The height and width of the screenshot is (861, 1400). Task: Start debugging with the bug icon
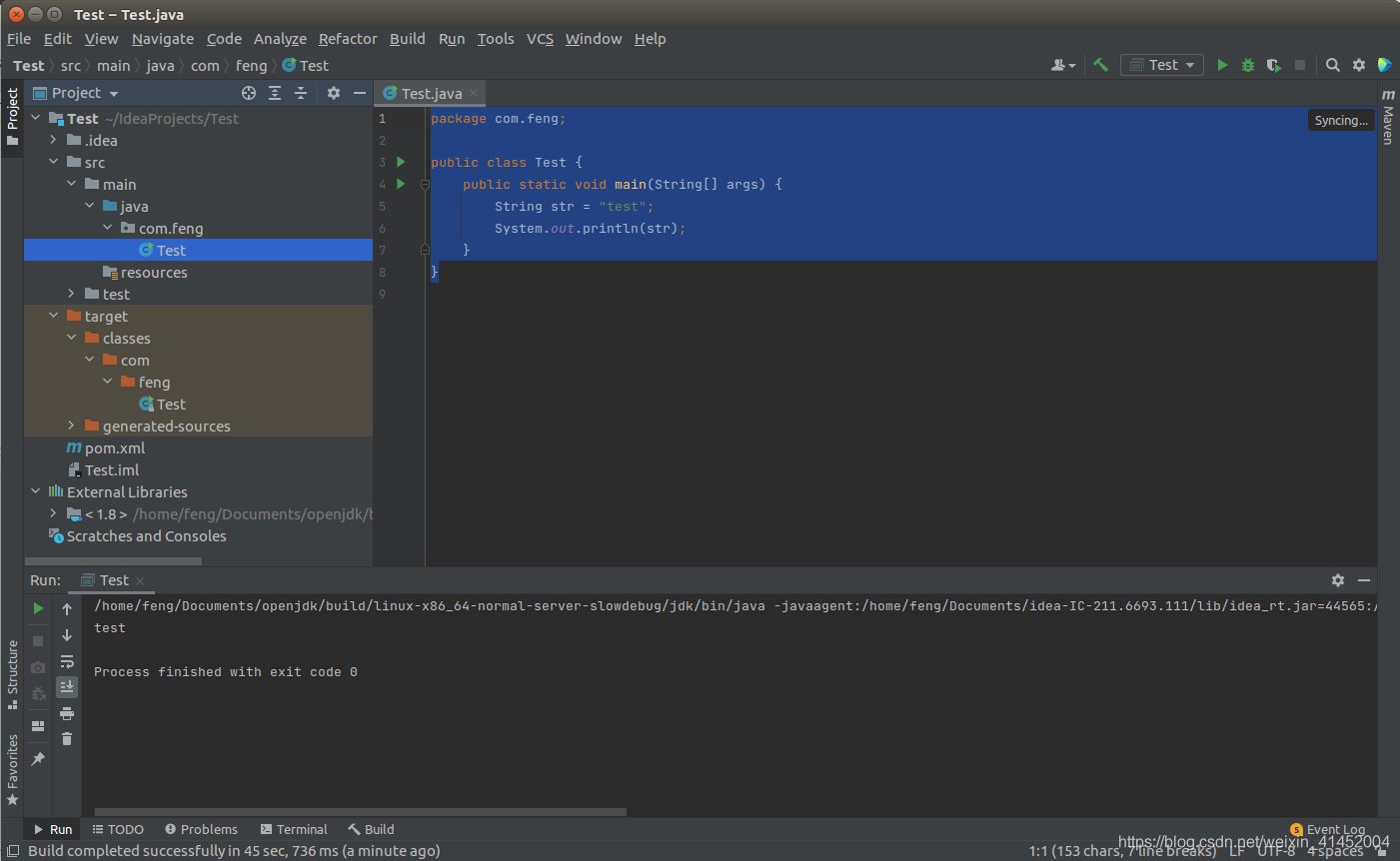coord(1247,65)
